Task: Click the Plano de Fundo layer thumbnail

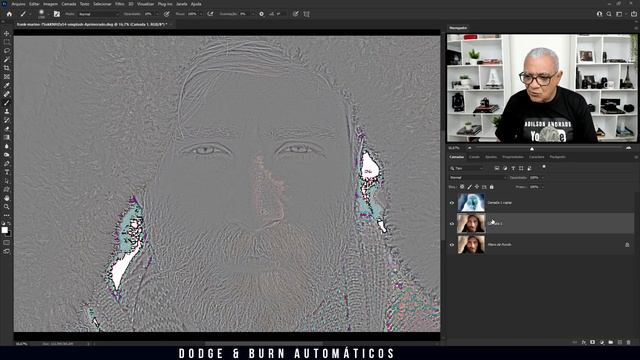Action: [x=471, y=245]
